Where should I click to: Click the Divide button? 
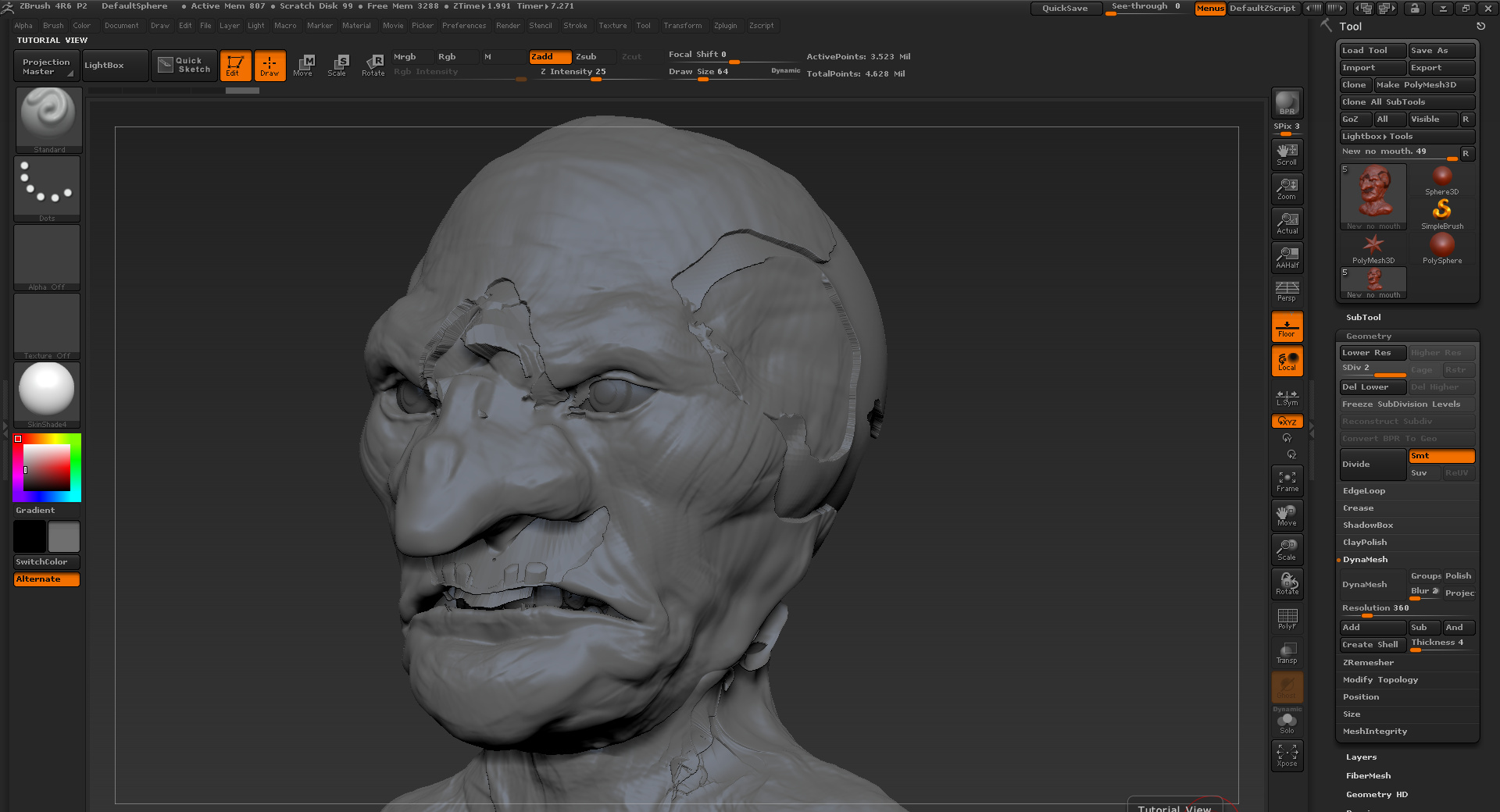[x=1373, y=465]
